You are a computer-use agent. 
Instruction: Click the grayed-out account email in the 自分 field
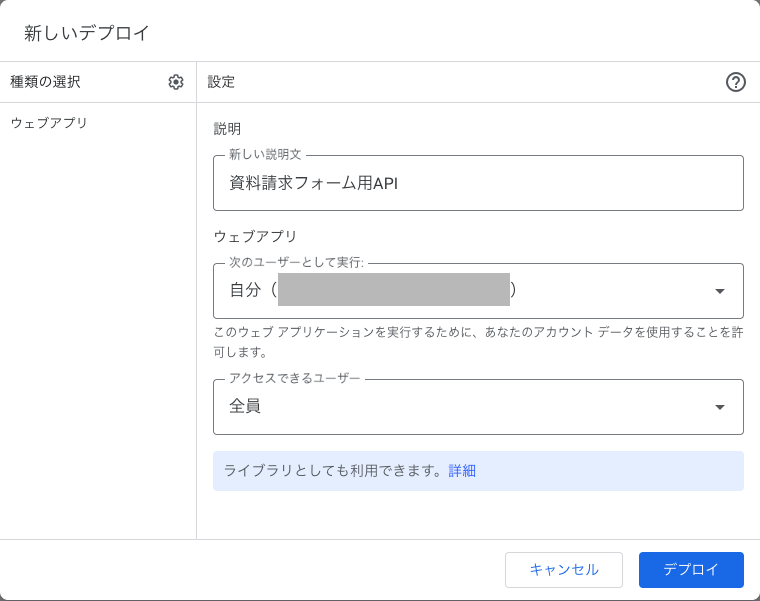(x=394, y=289)
